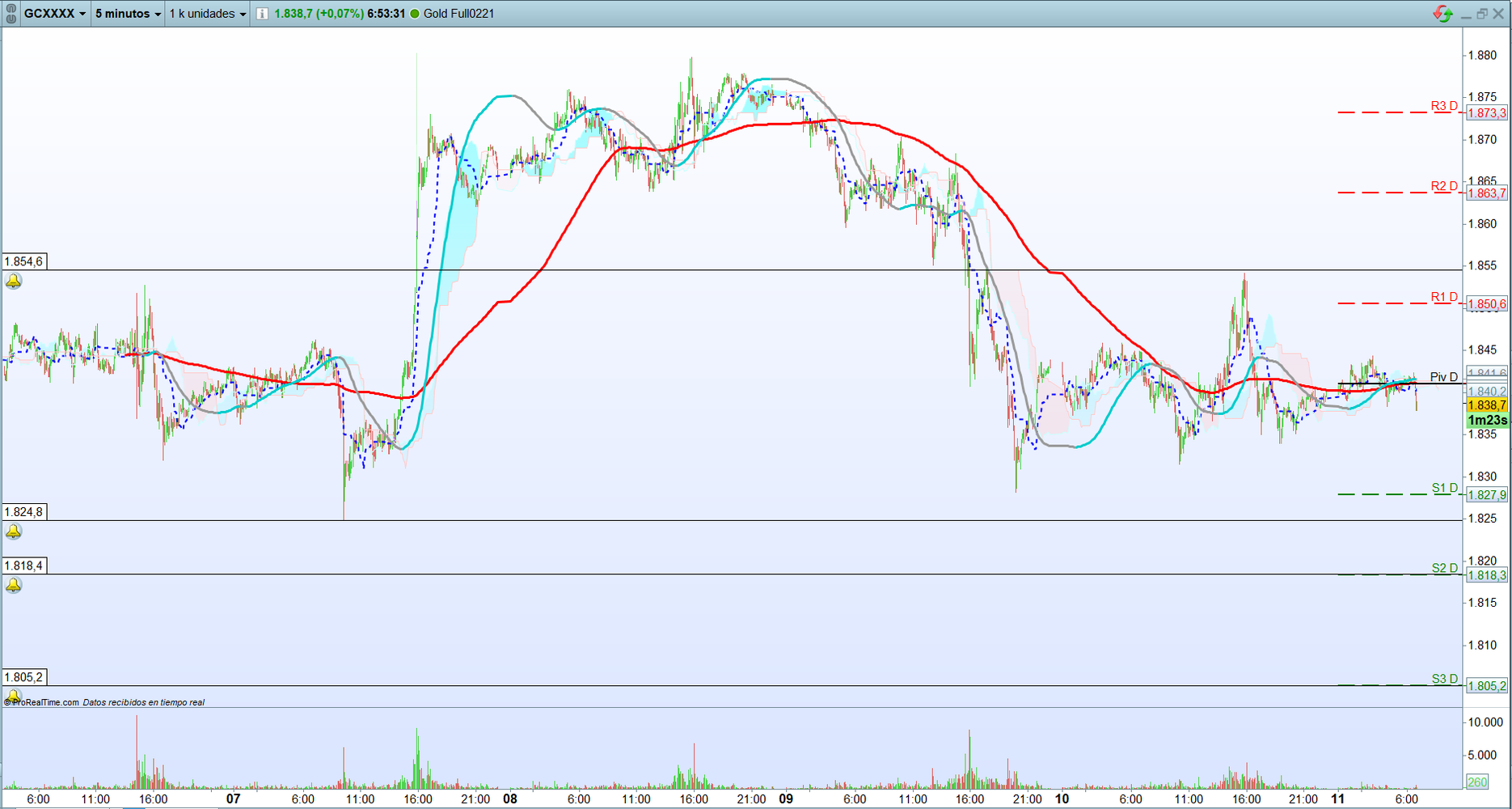
Task: Click the Datos recibidos en tiempo real text
Action: [x=144, y=702]
